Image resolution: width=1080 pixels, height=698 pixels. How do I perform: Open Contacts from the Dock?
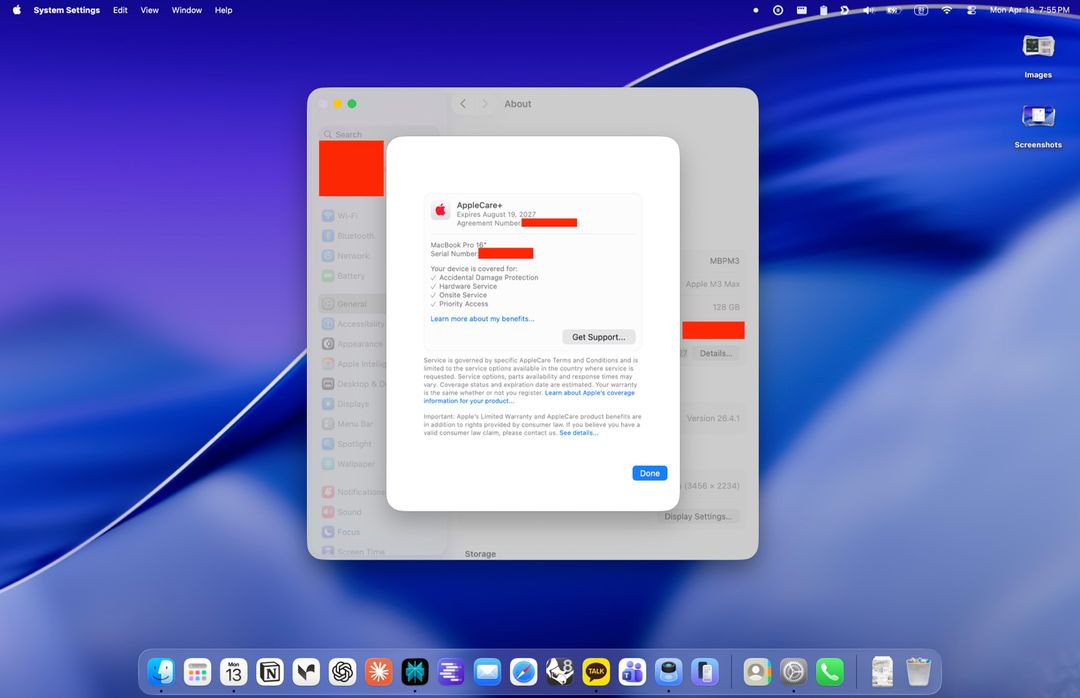coord(757,671)
